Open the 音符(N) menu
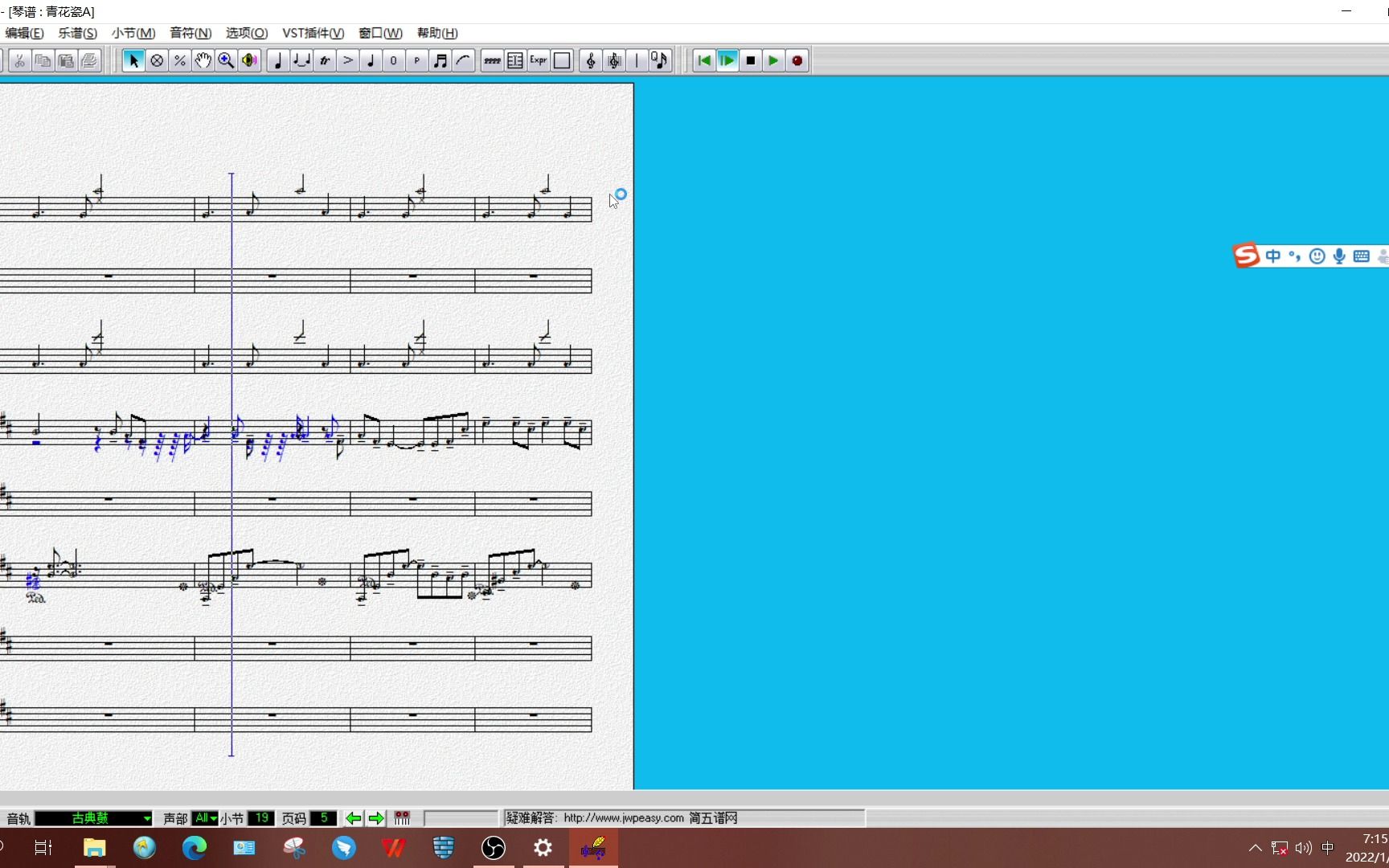 click(191, 33)
